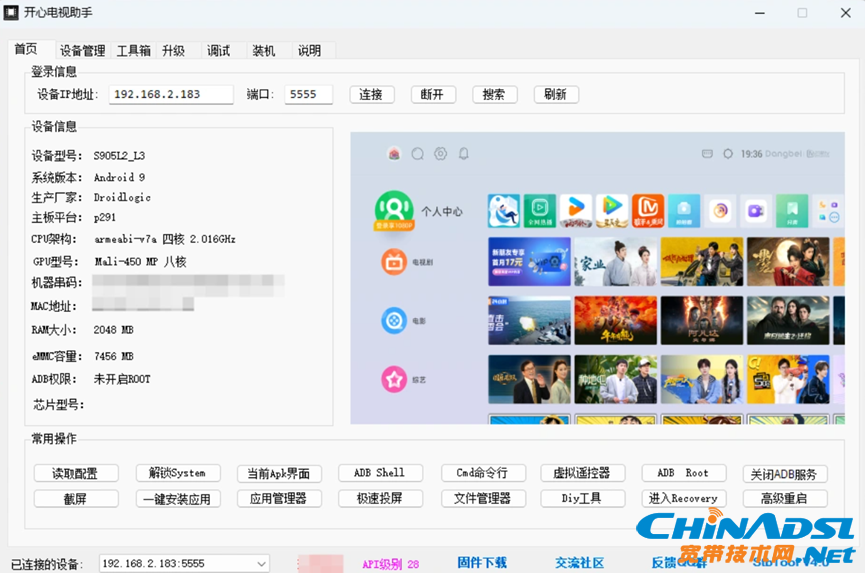Start 极速投屏
This screenshot has width=865, height=573.
[x=381, y=499]
